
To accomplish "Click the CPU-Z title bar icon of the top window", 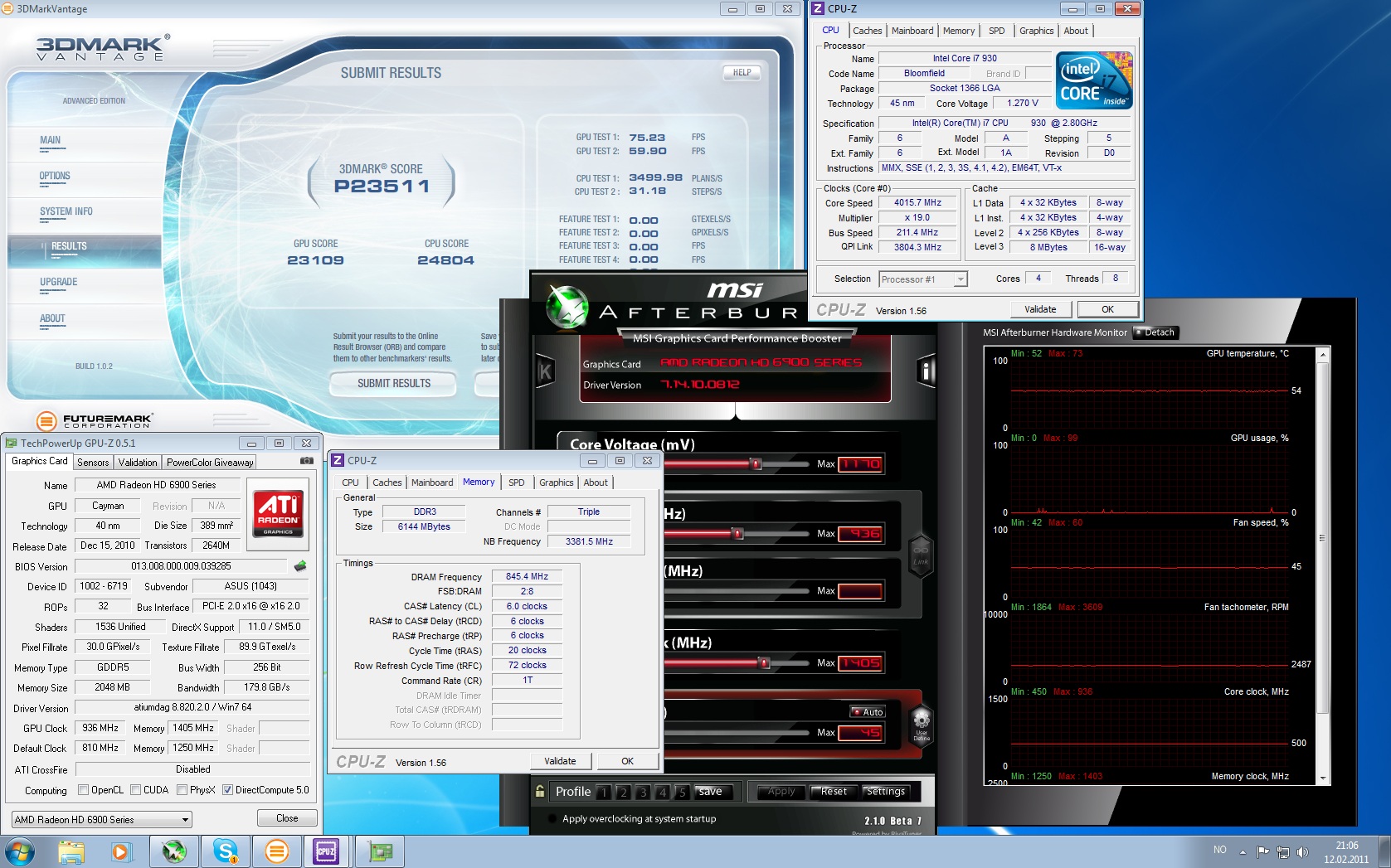I will pyautogui.click(x=818, y=9).
